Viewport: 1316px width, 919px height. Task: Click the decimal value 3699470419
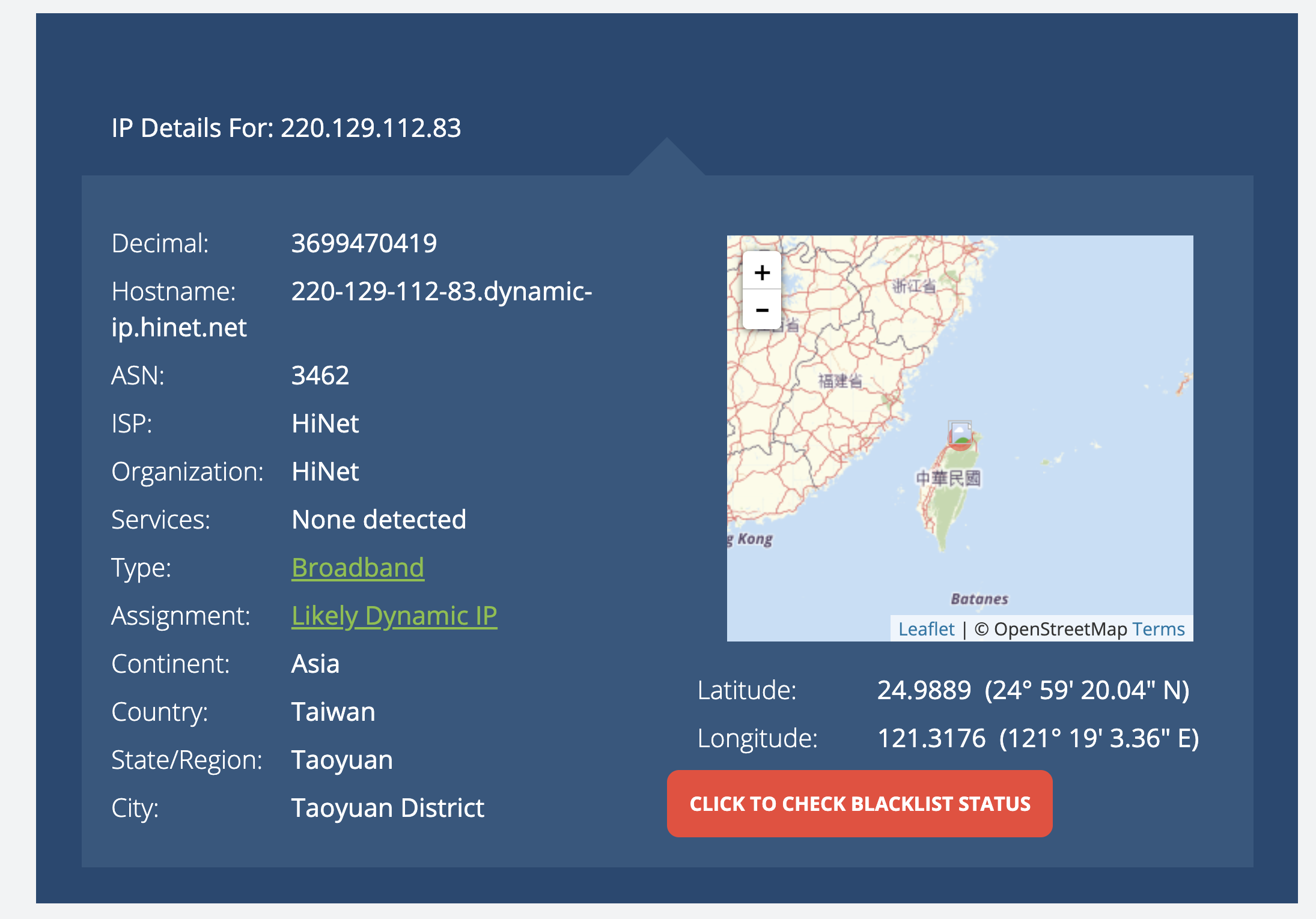pyautogui.click(x=364, y=243)
